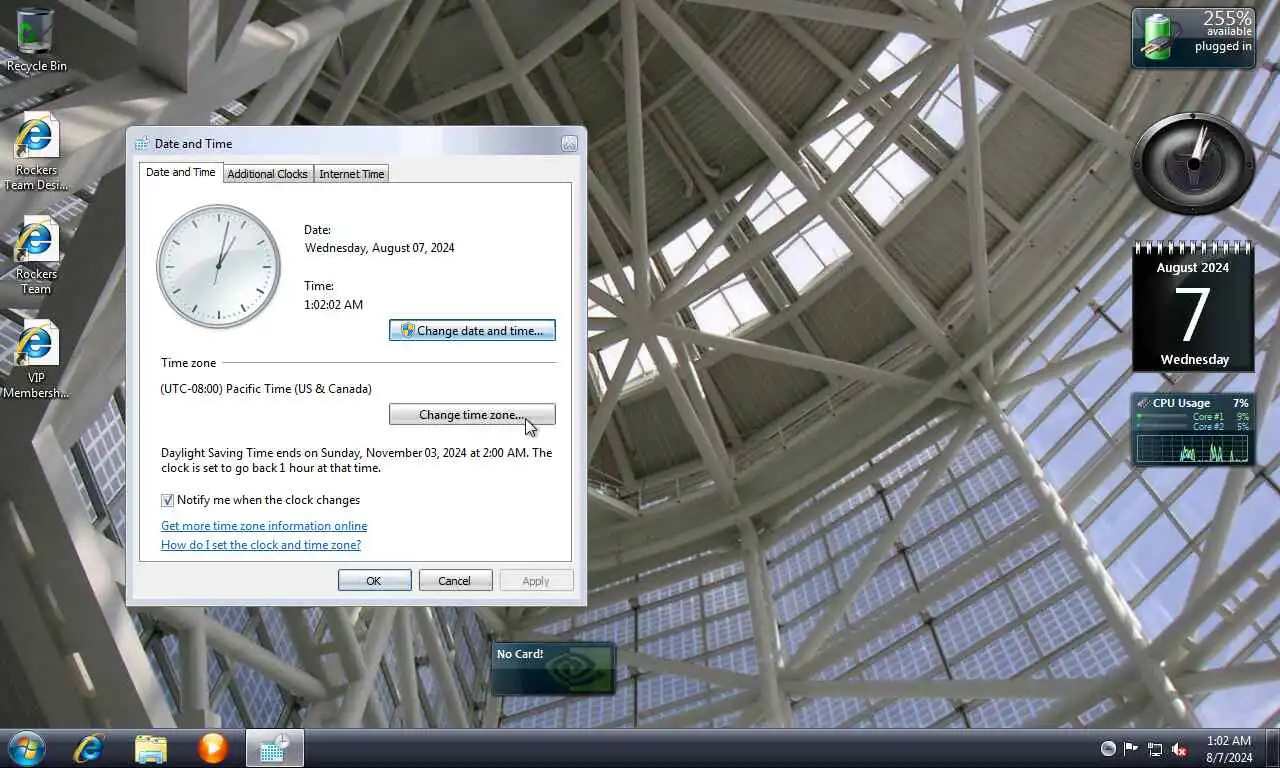Click the battery meter gadget

point(1193,38)
